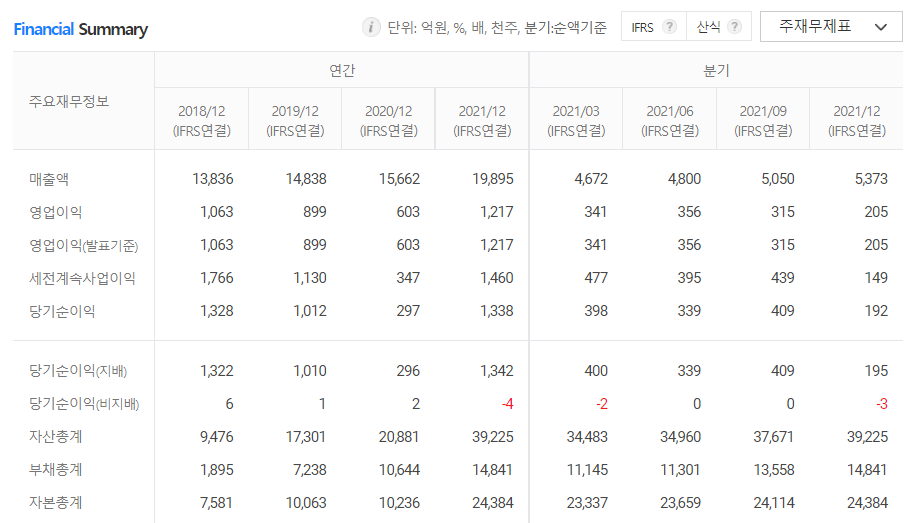Click the 9,476 total assets value
Viewport: 913px width, 523px height.
(217, 437)
